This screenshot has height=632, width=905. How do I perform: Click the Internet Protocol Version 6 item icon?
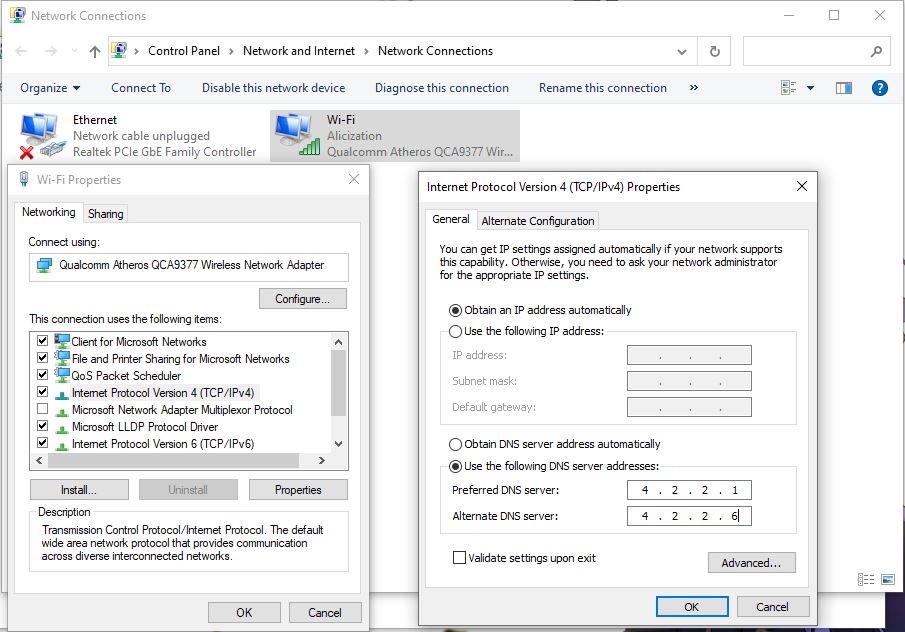(x=62, y=445)
